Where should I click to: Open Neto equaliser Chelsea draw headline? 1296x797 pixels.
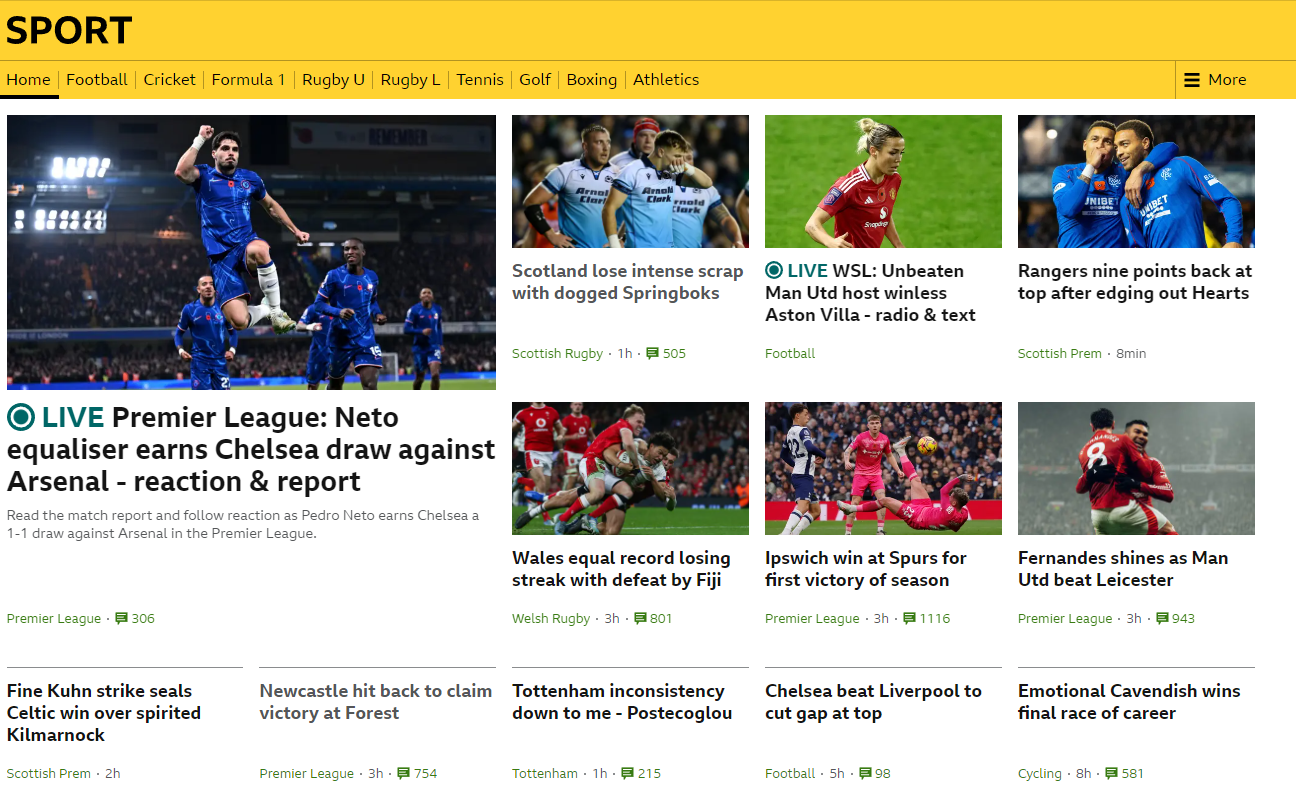point(251,449)
